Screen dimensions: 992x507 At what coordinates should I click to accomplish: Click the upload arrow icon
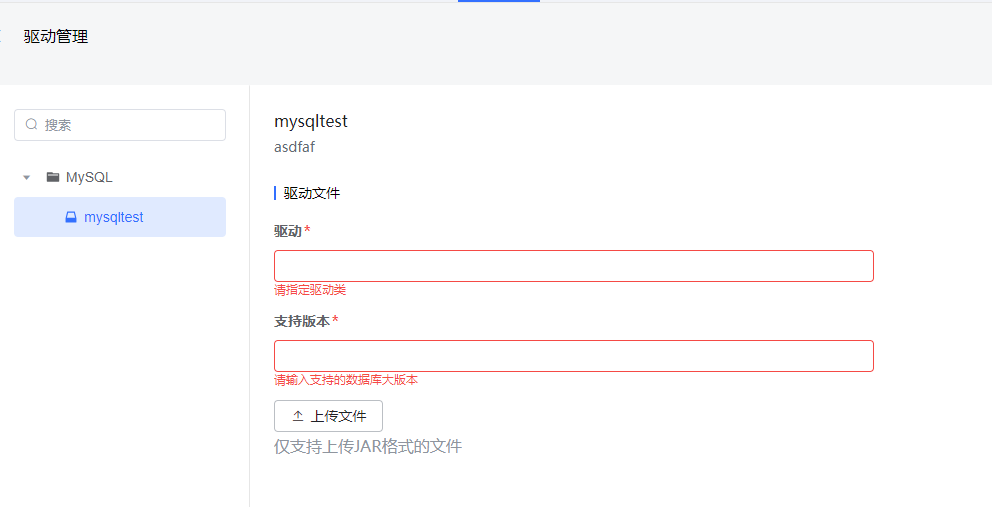point(298,416)
